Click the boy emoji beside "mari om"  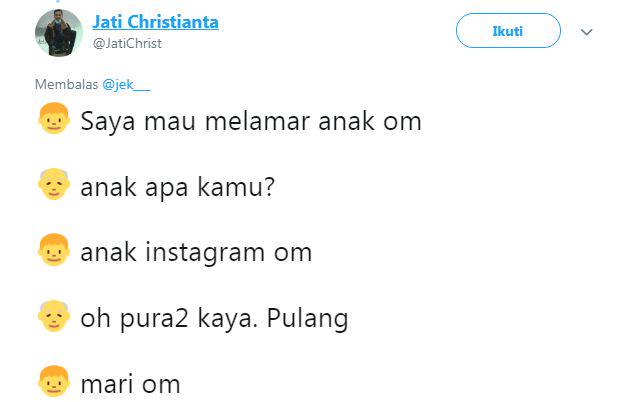pyautogui.click(x=52, y=383)
